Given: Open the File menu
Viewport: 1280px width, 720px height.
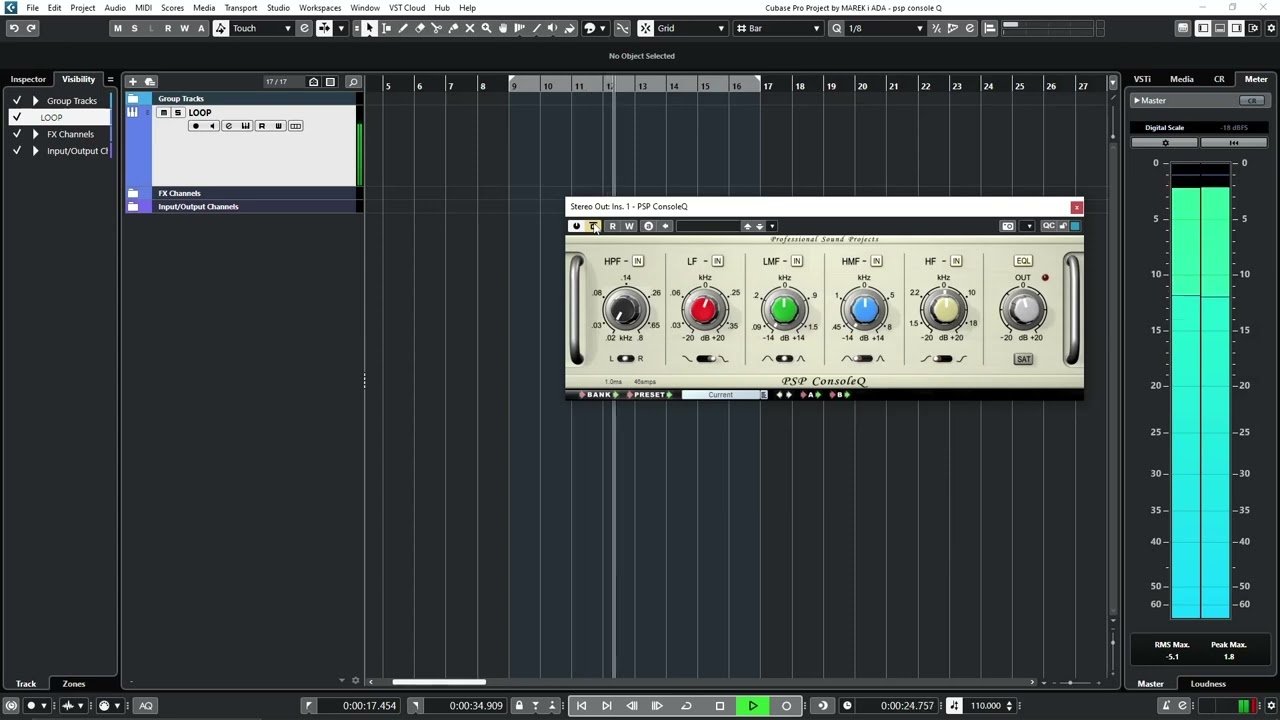Looking at the screenshot, I should coord(33,8).
